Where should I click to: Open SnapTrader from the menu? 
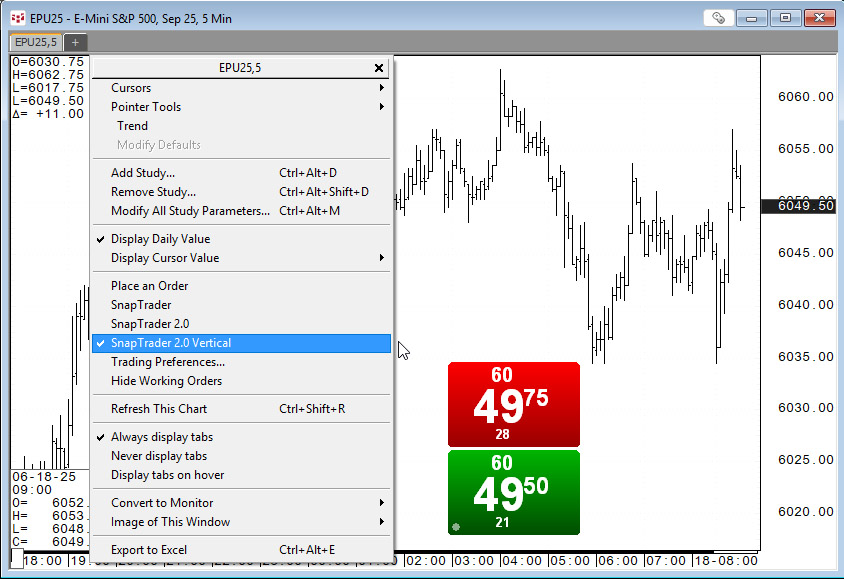pos(242,305)
